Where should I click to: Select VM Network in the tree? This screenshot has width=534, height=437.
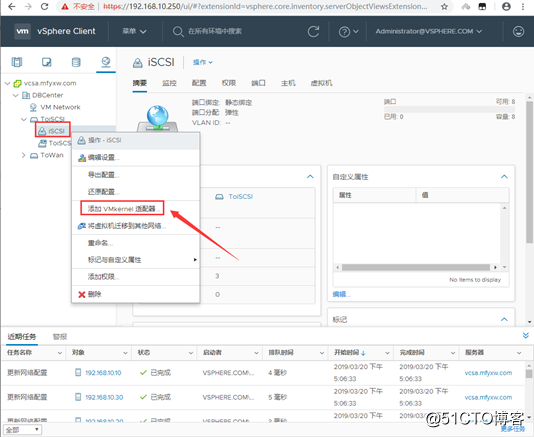point(60,107)
